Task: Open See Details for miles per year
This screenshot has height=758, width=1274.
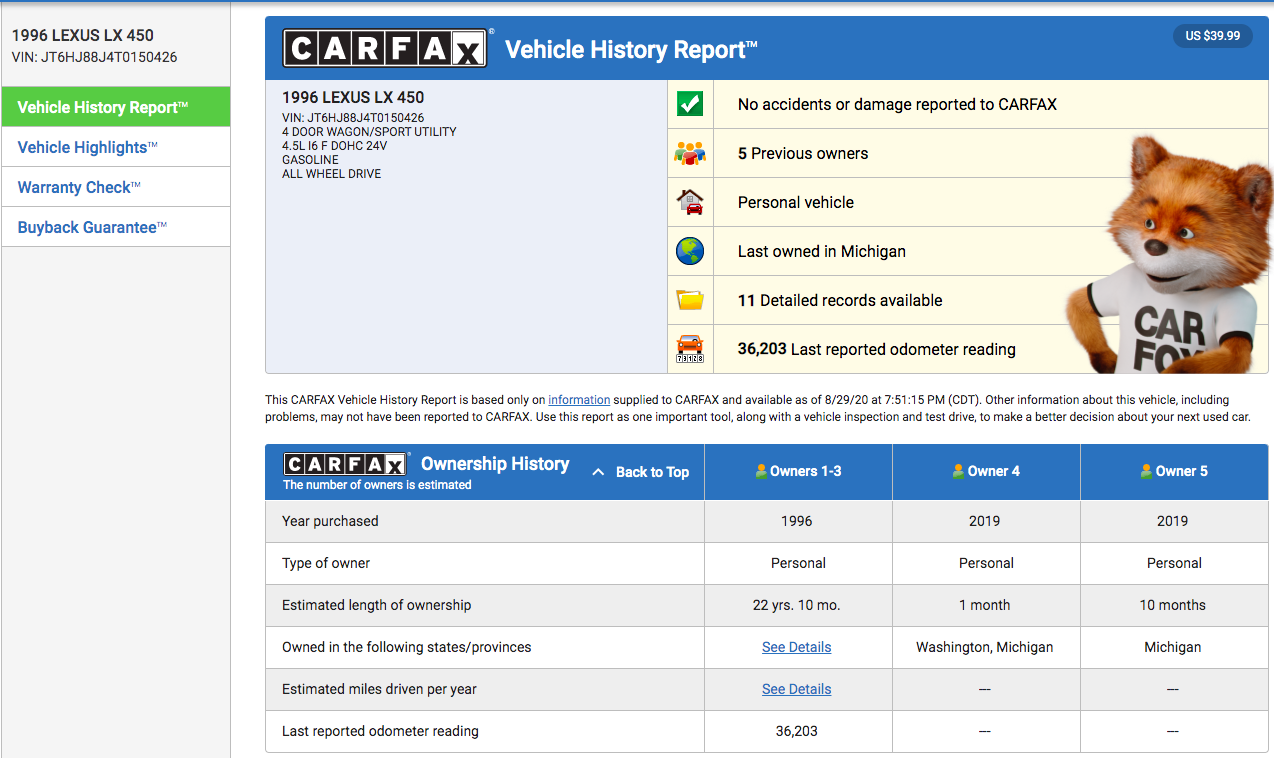Action: (797, 689)
